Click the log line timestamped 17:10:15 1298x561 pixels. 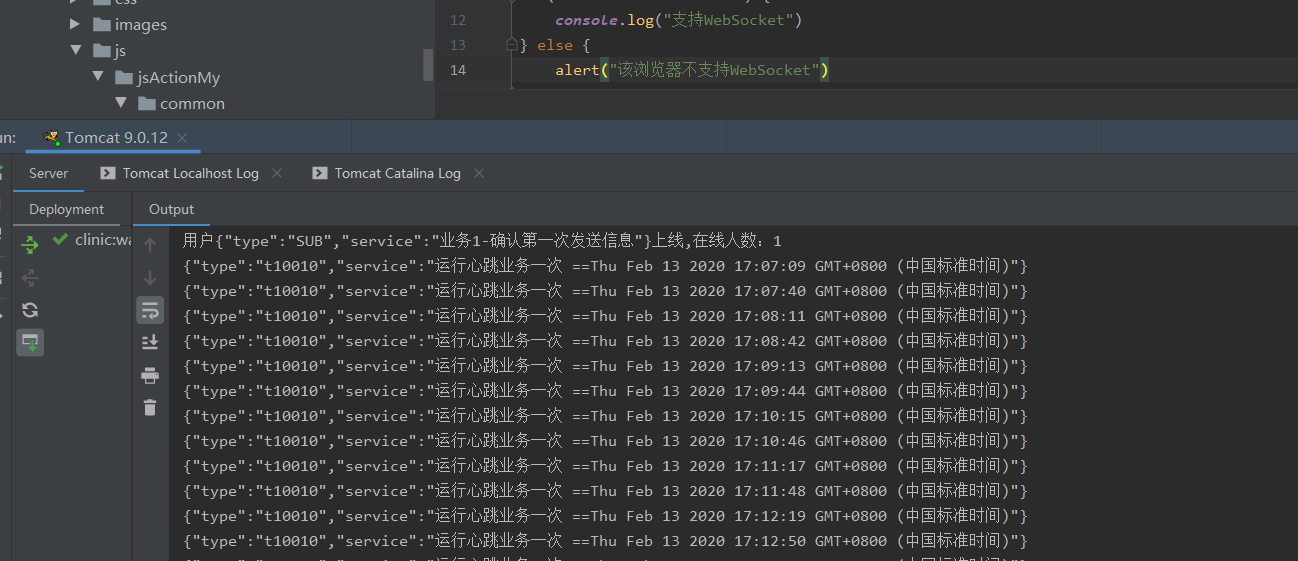[605, 416]
